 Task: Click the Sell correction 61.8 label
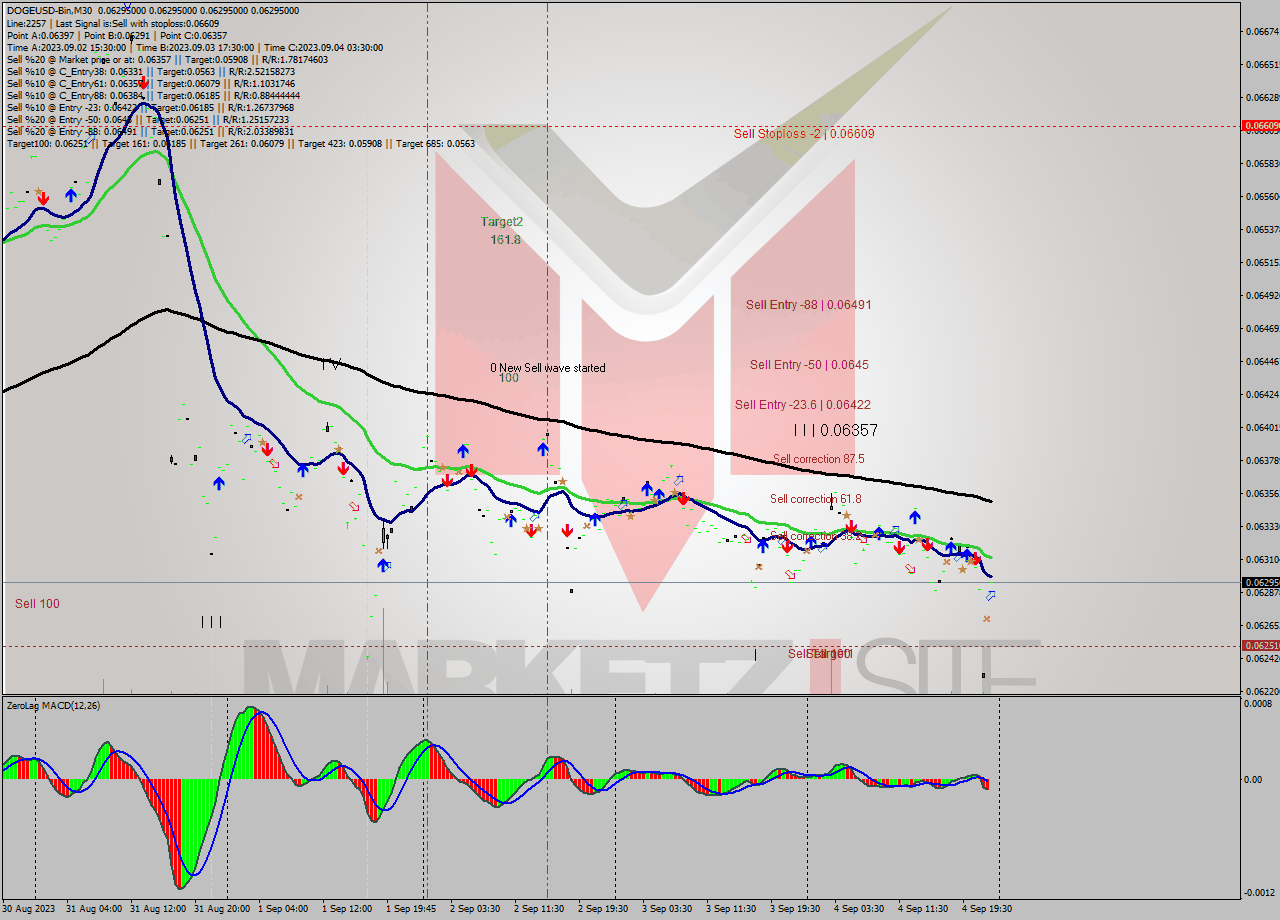coord(815,499)
